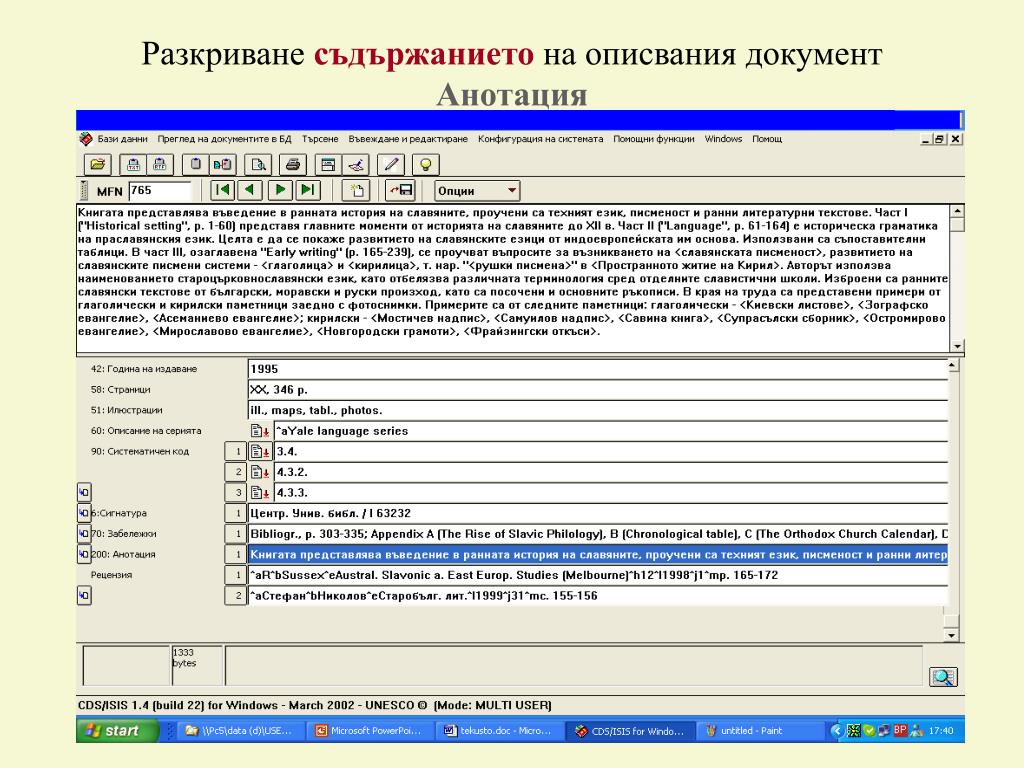Click the add-occurrence icon left of Сигнатура
The height and width of the screenshot is (768, 1024).
[x=84, y=513]
